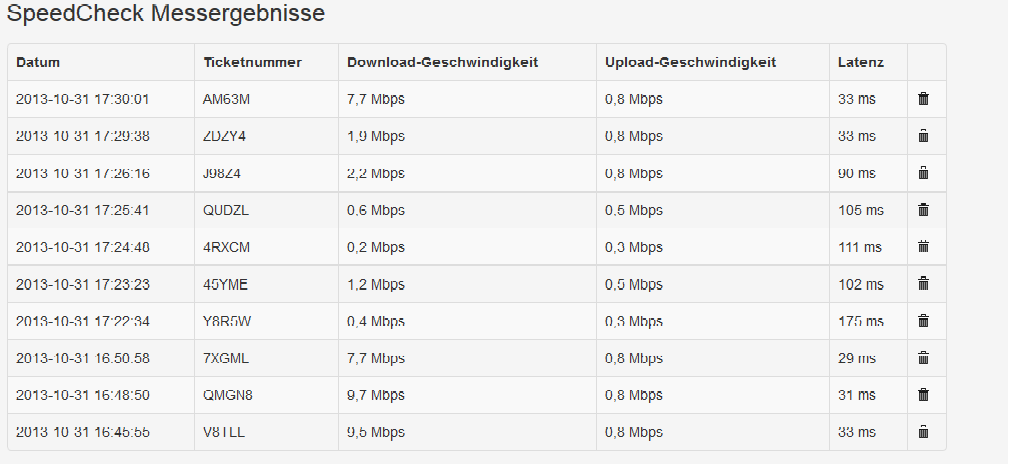The image size is (1024, 464).
Task: Click trash icon for ticket ZDZY4
Action: click(x=923, y=136)
